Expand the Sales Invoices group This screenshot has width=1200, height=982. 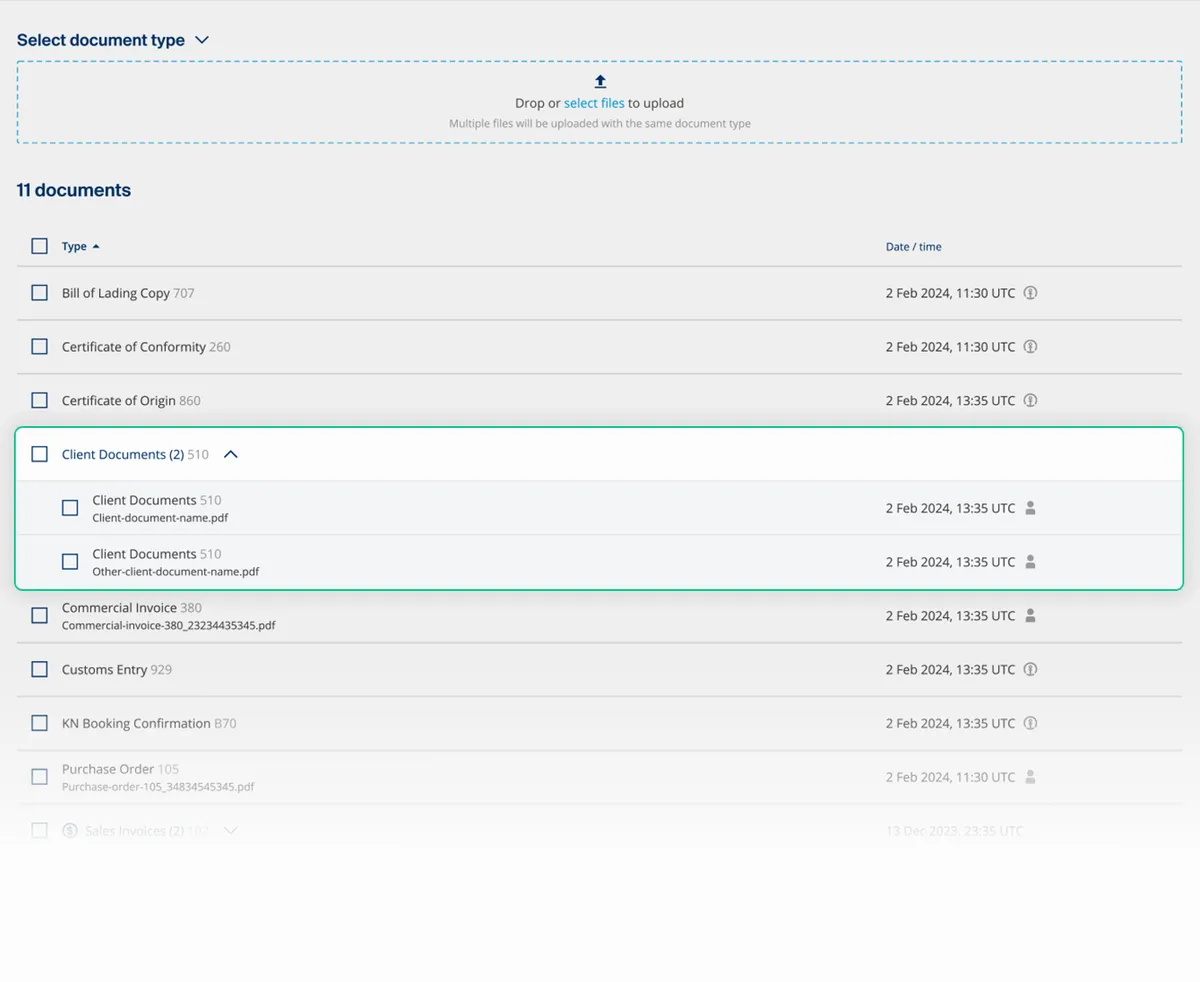point(230,830)
